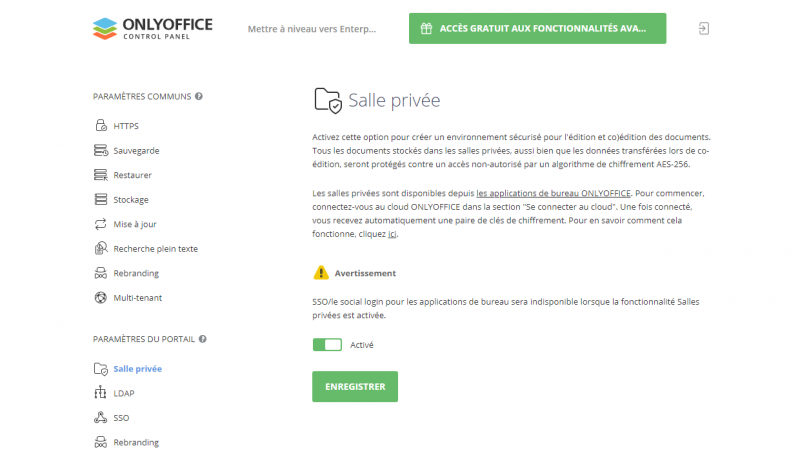Click the Restaurer sidebar icon
The image size is (800, 457).
click(100, 175)
